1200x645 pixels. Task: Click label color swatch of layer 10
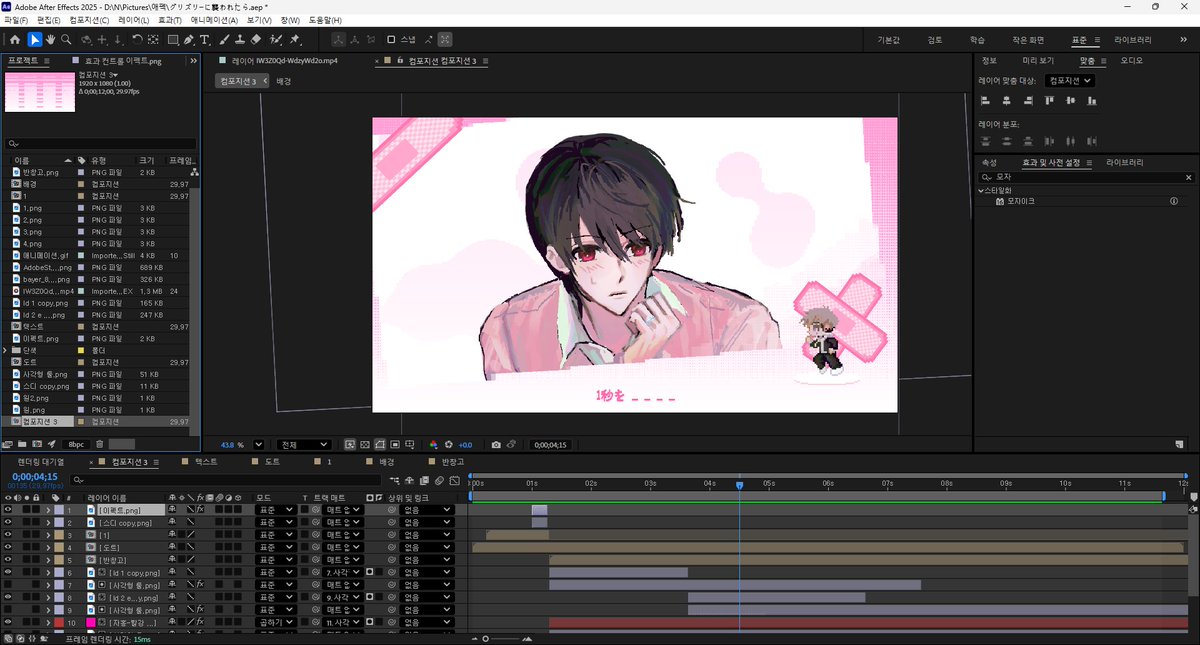click(59, 623)
